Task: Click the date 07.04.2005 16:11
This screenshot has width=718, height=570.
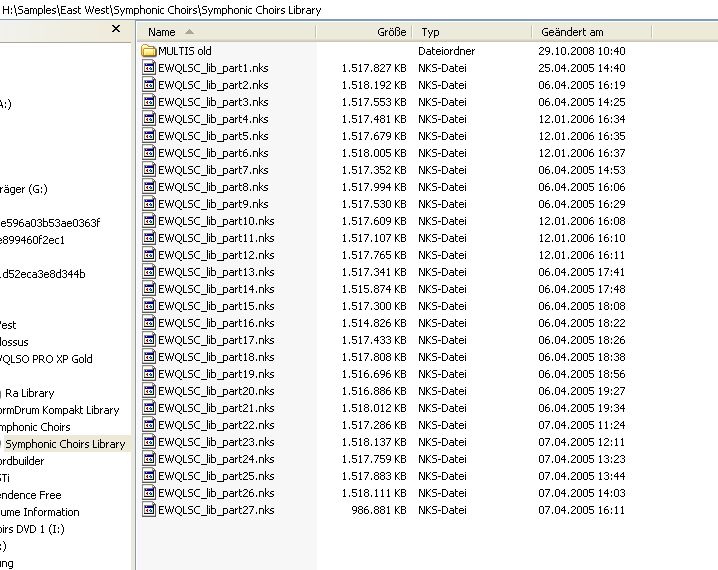Action: pyautogui.click(x=582, y=510)
